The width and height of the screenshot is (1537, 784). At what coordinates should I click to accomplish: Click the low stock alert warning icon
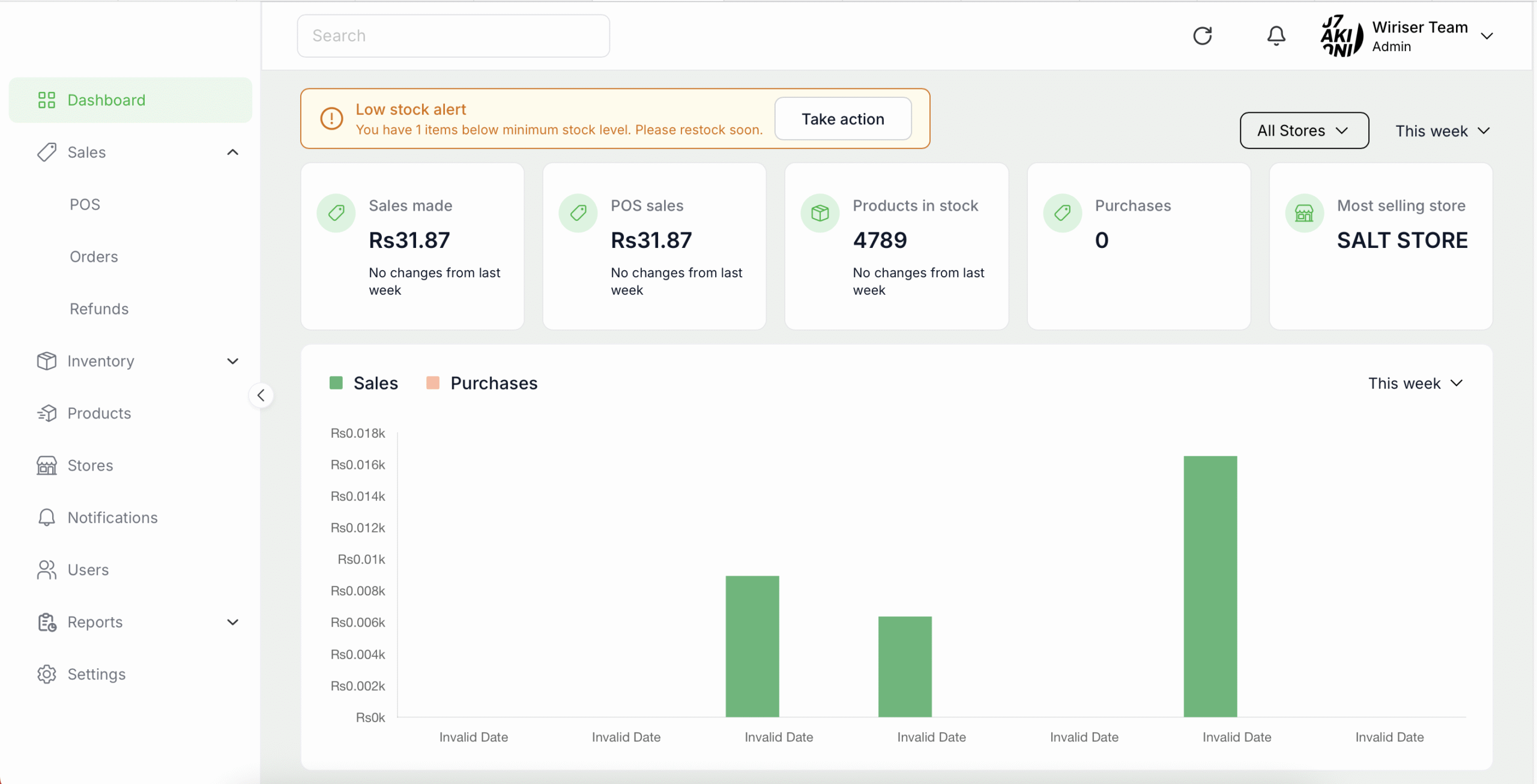(331, 119)
